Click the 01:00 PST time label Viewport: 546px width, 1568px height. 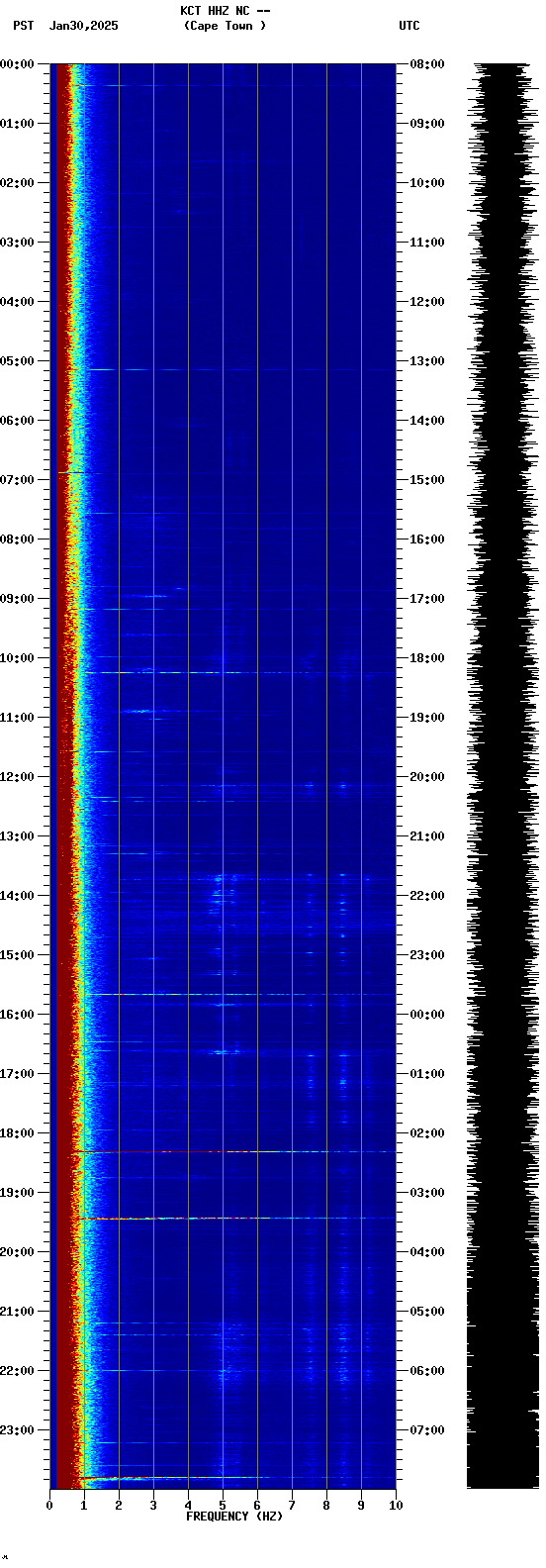(17, 124)
